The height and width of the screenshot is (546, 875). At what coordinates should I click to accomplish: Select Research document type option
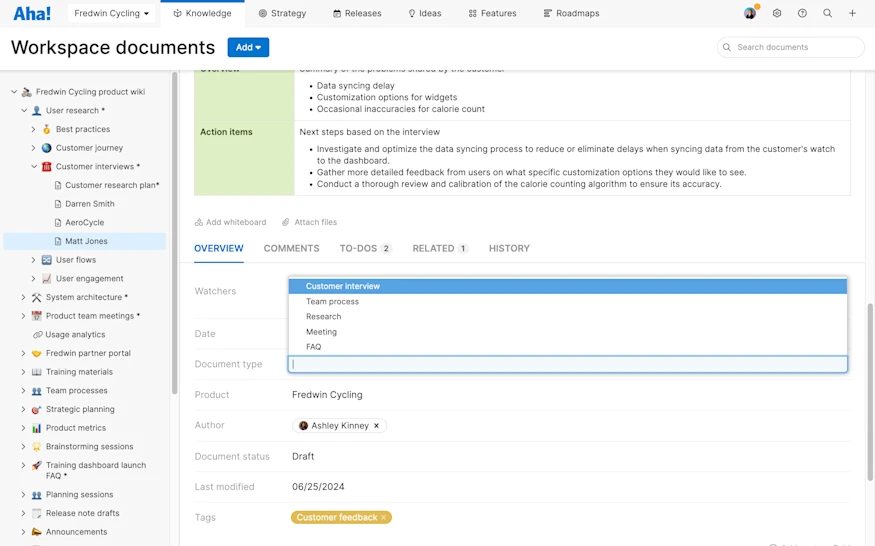[x=568, y=317]
